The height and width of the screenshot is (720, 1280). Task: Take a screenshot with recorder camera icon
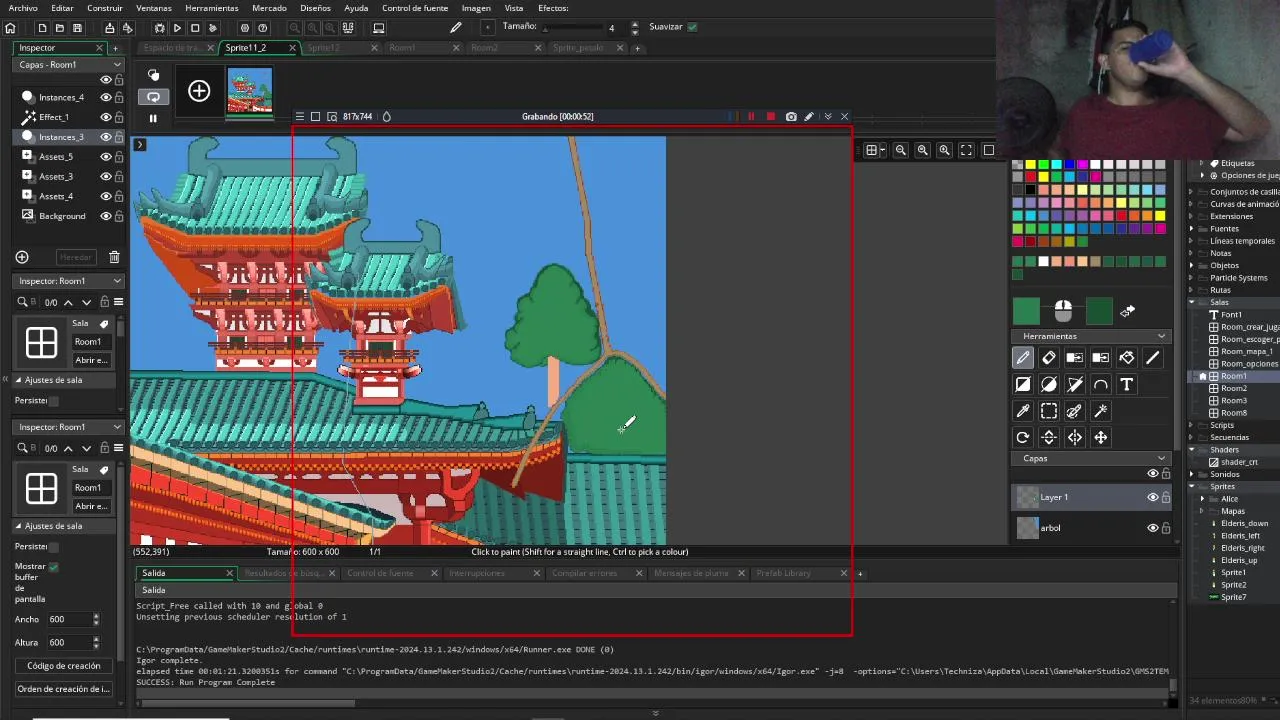click(x=791, y=117)
